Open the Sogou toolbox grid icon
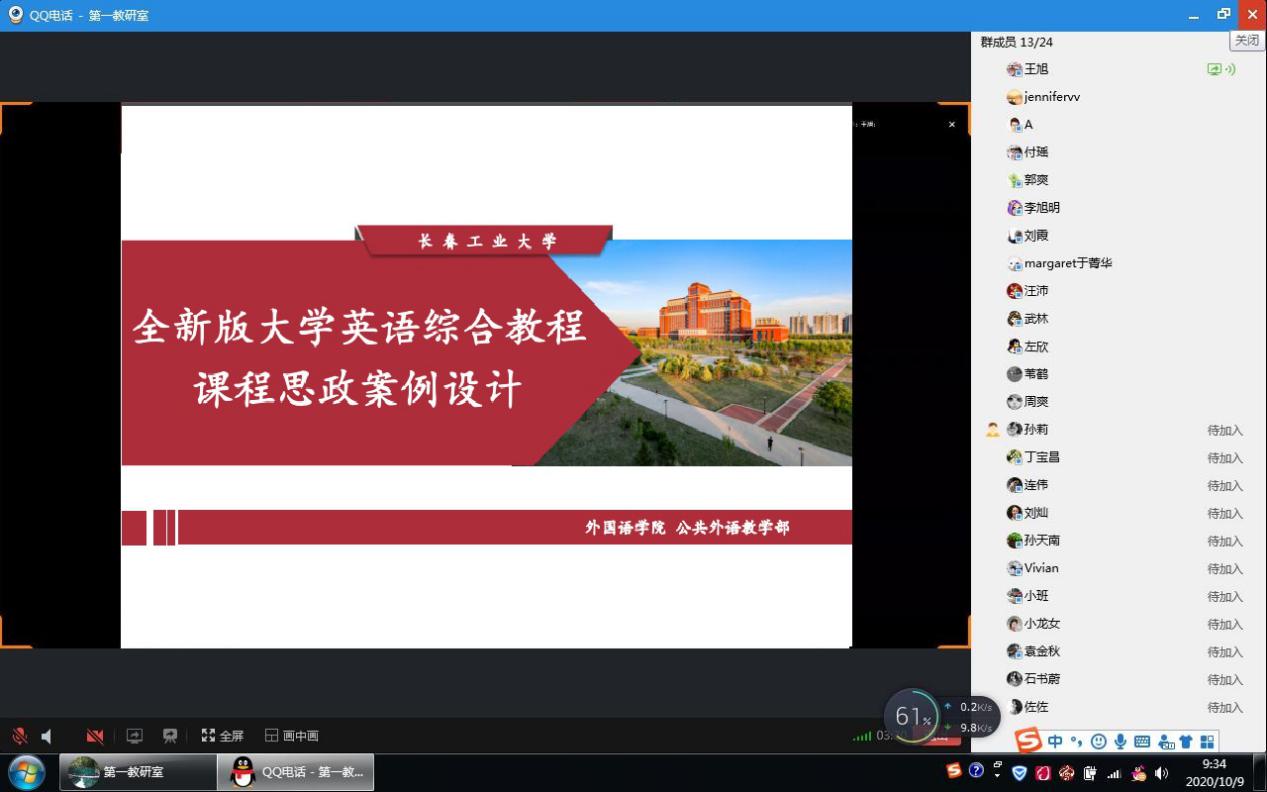 point(1207,741)
